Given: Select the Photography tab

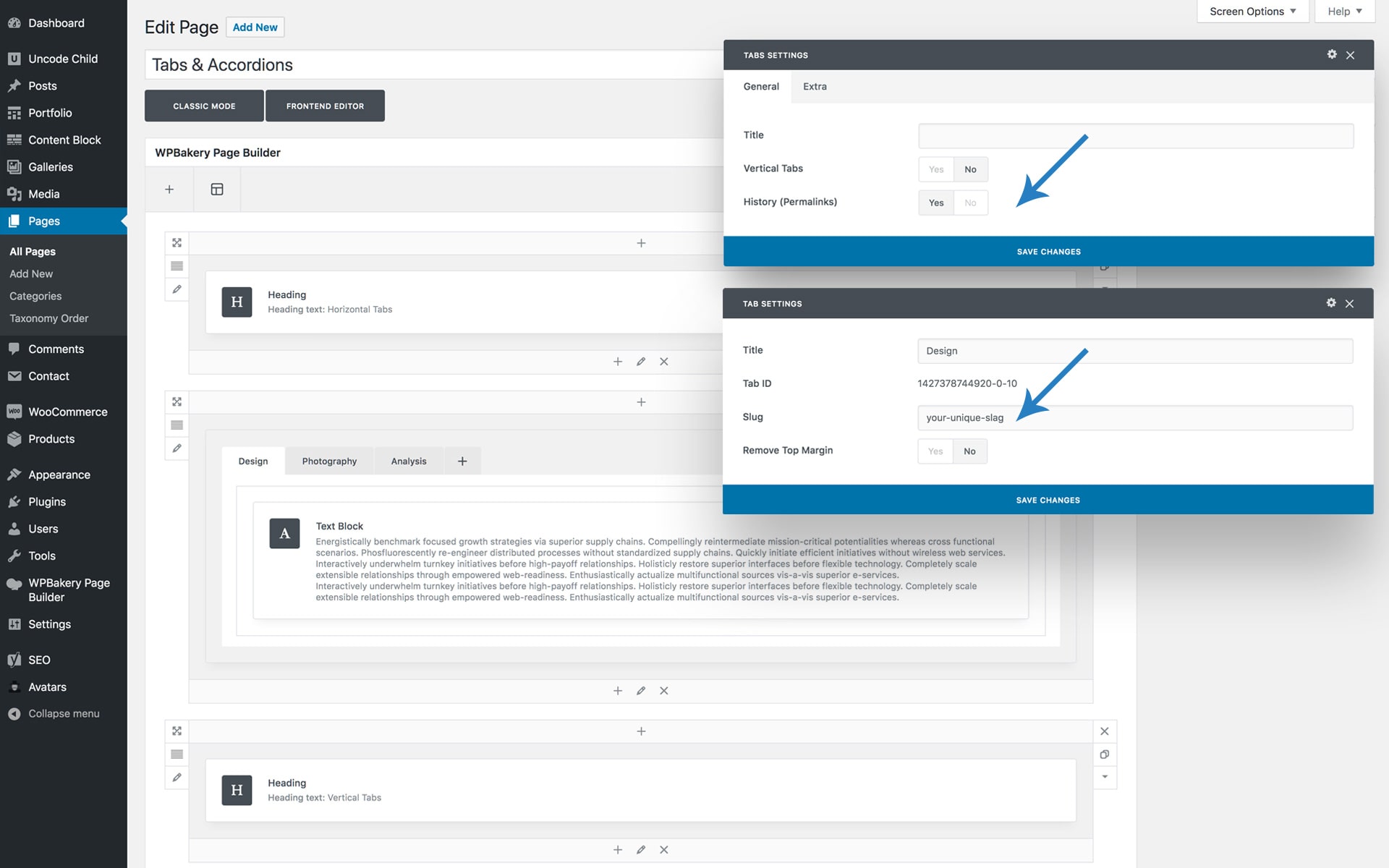Looking at the screenshot, I should pyautogui.click(x=329, y=461).
